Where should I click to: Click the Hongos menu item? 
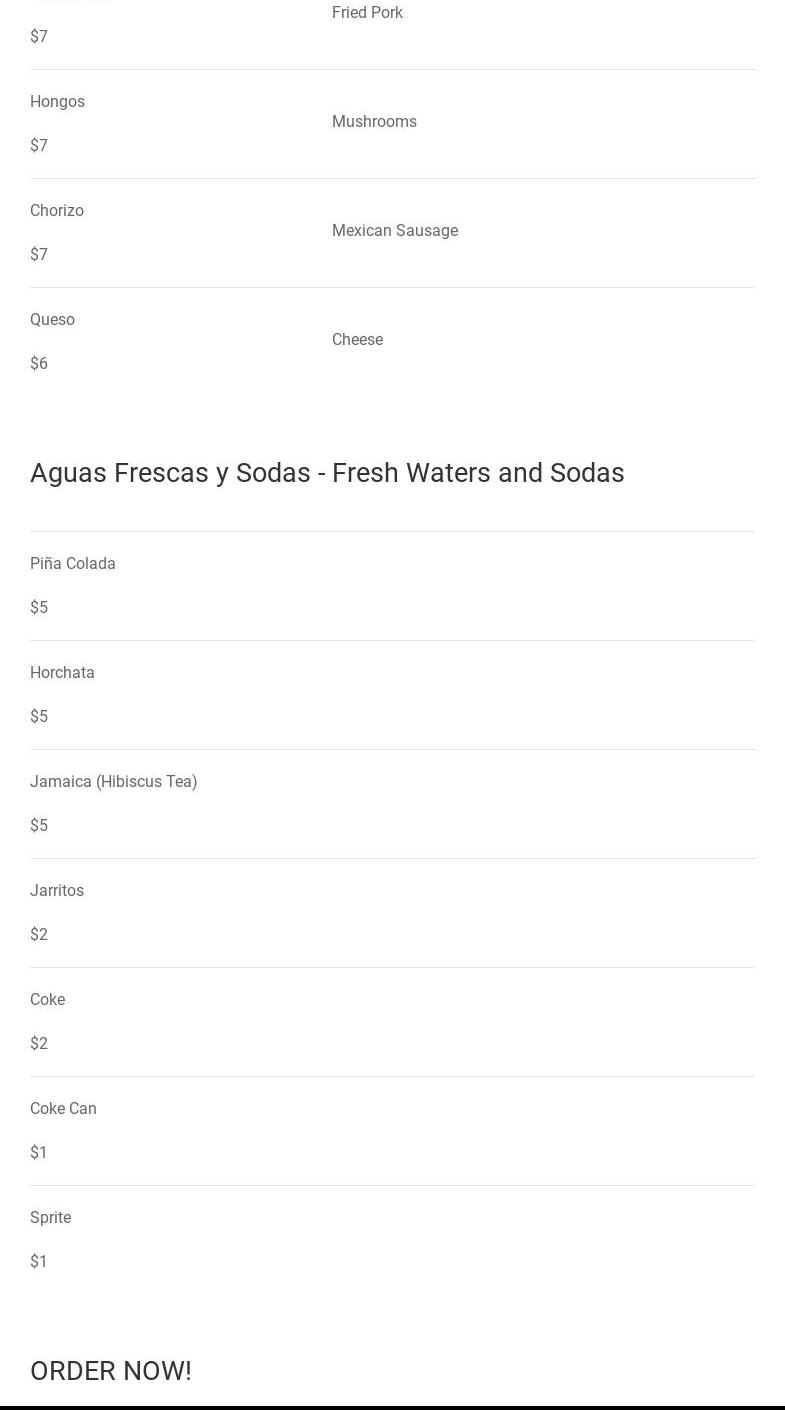[x=57, y=102]
